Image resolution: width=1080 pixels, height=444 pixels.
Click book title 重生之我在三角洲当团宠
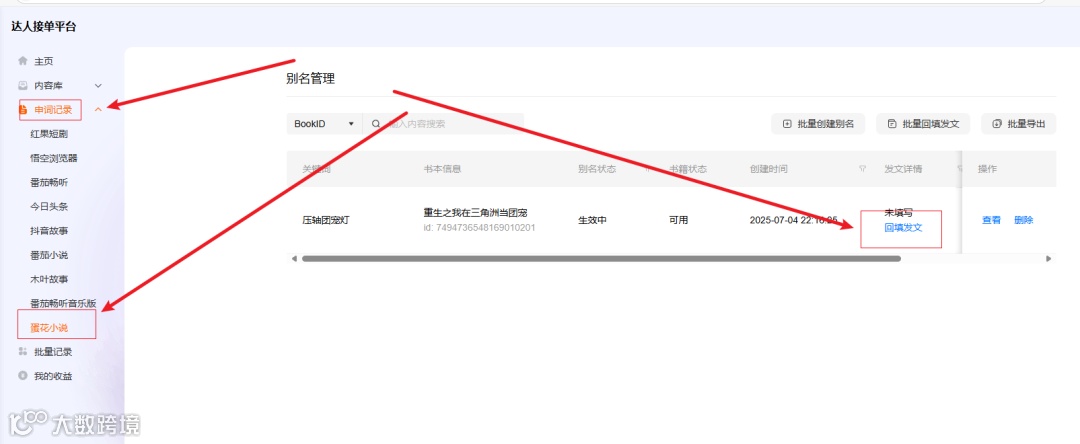pos(476,213)
